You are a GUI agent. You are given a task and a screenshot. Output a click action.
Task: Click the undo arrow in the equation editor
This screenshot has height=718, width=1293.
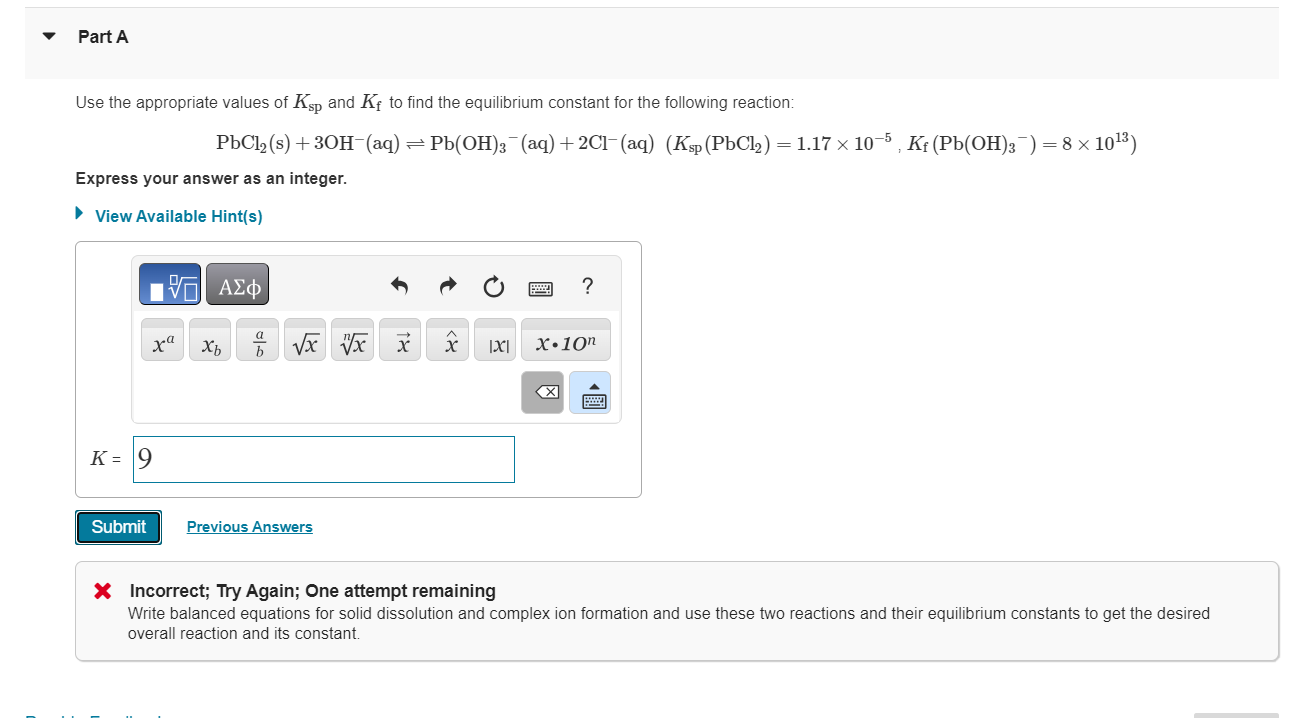[399, 287]
